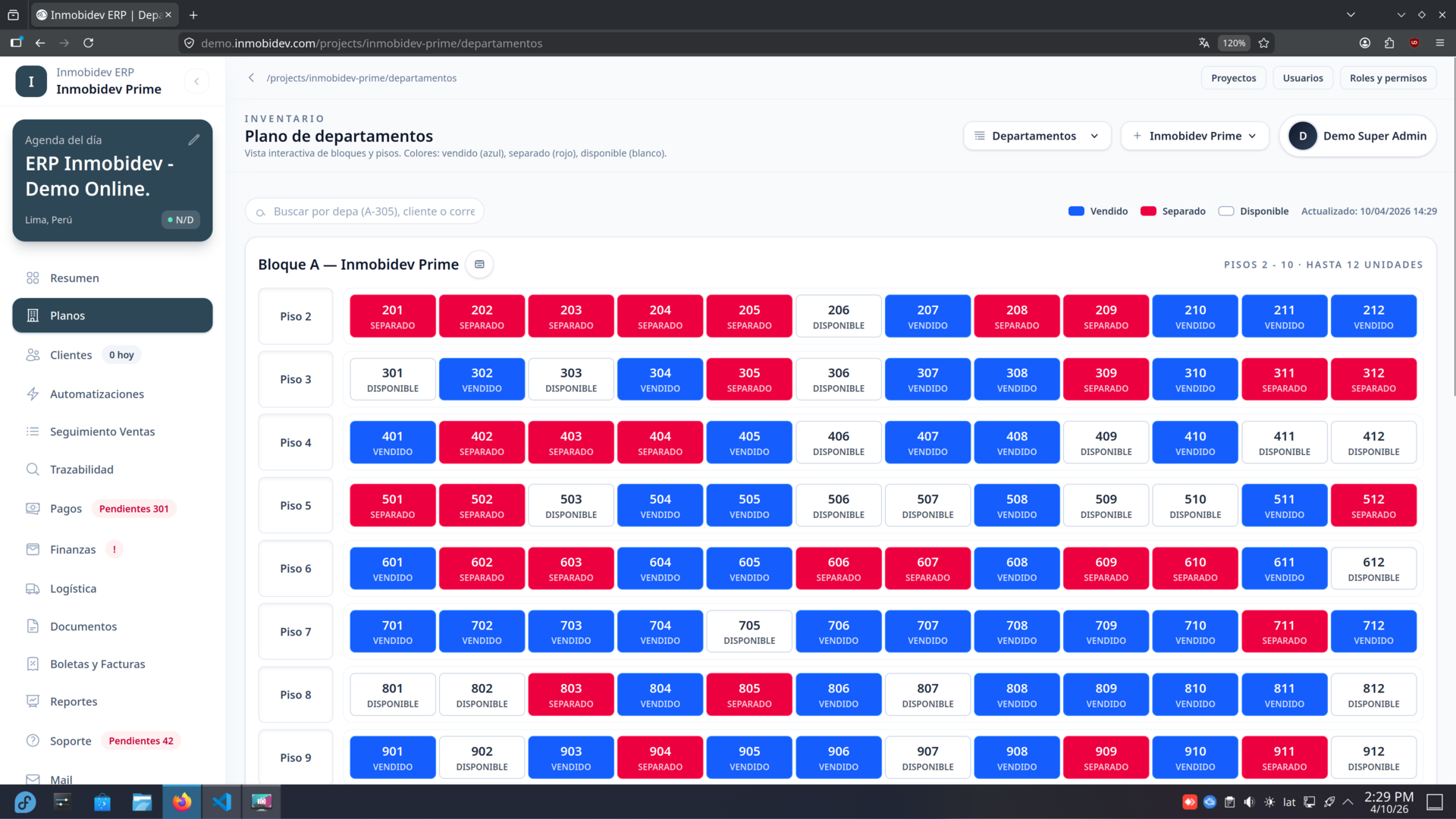The image size is (1456, 819).
Task: Open Automatizaciones in the sidebar
Action: [96, 394]
